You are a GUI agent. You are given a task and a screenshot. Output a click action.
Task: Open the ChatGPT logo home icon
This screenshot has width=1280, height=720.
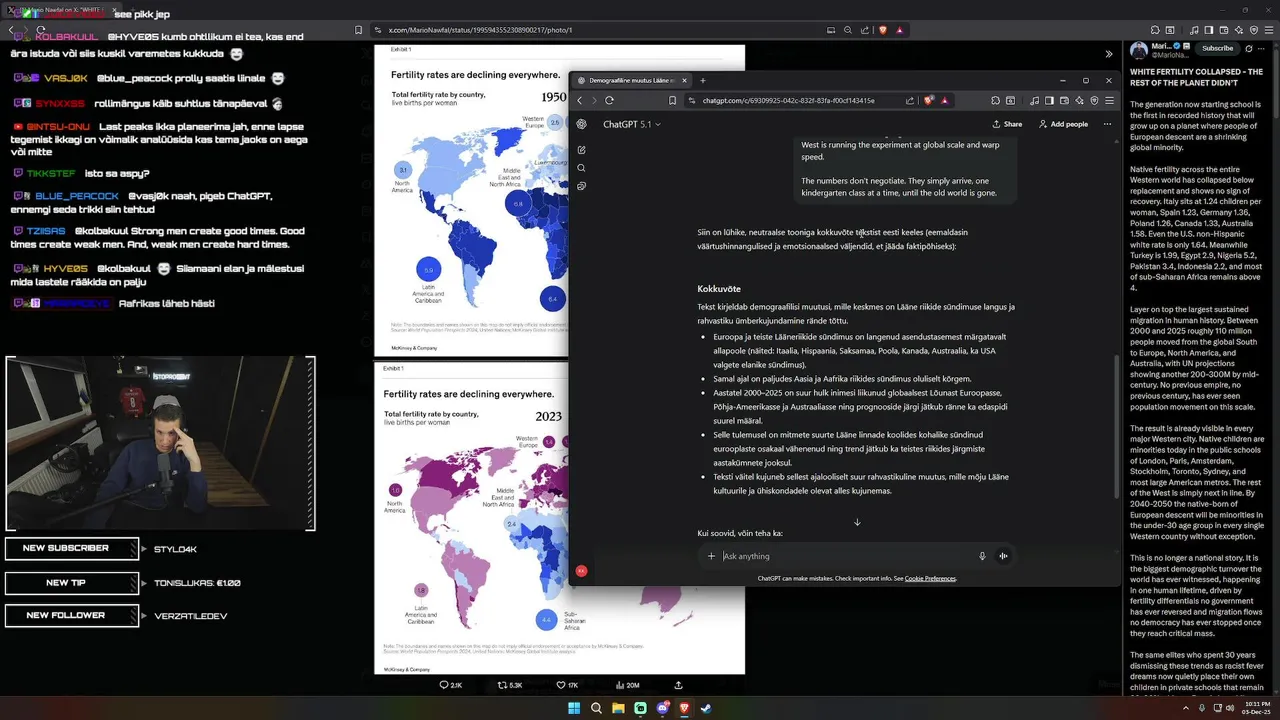coord(581,124)
